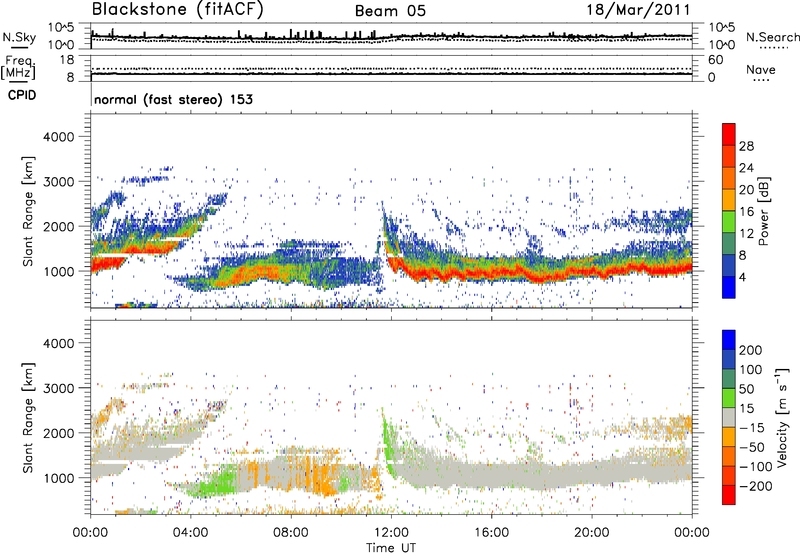Click the '20:00' time axis tick label

tap(591, 533)
